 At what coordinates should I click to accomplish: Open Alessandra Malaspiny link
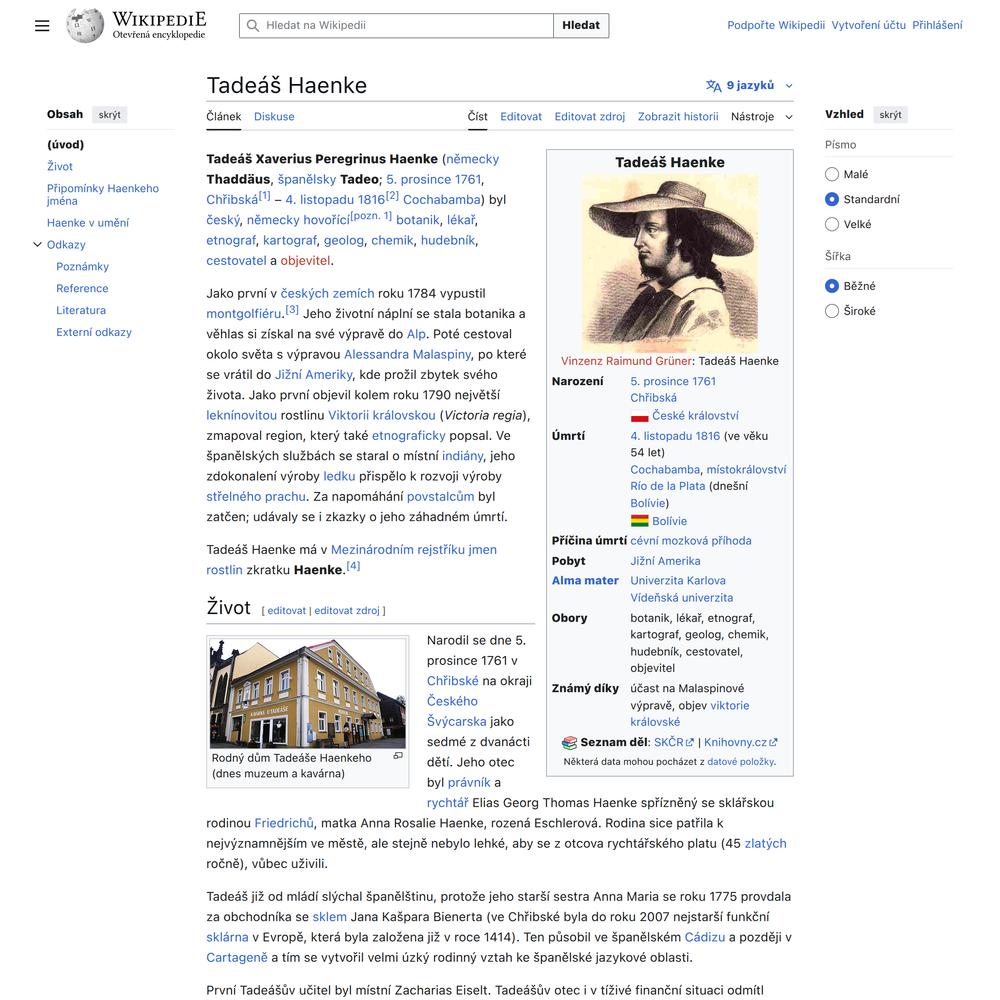pyautogui.click(x=407, y=355)
